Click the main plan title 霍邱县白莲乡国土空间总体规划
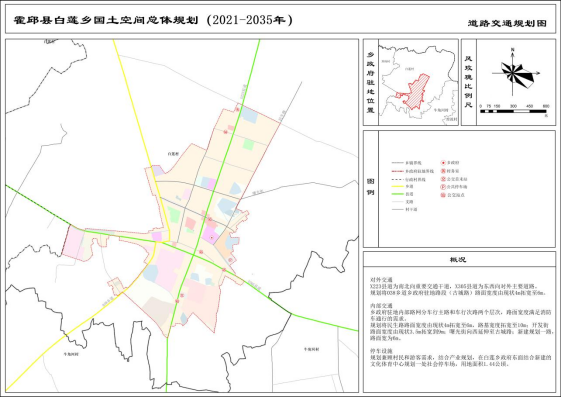Image resolution: width=561 pixels, height=397 pixels. pos(106,20)
